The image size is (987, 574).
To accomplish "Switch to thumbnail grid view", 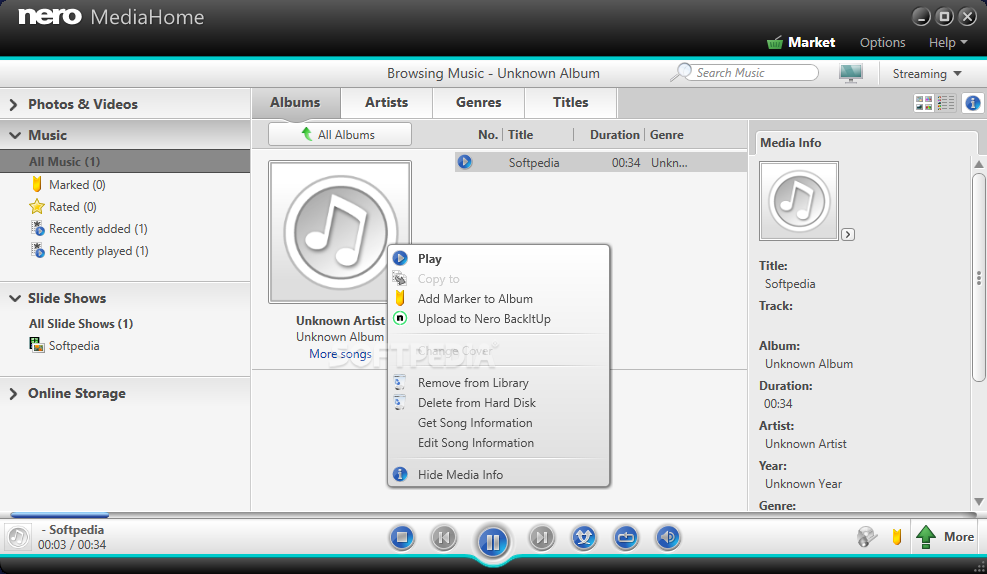I will click(923, 103).
